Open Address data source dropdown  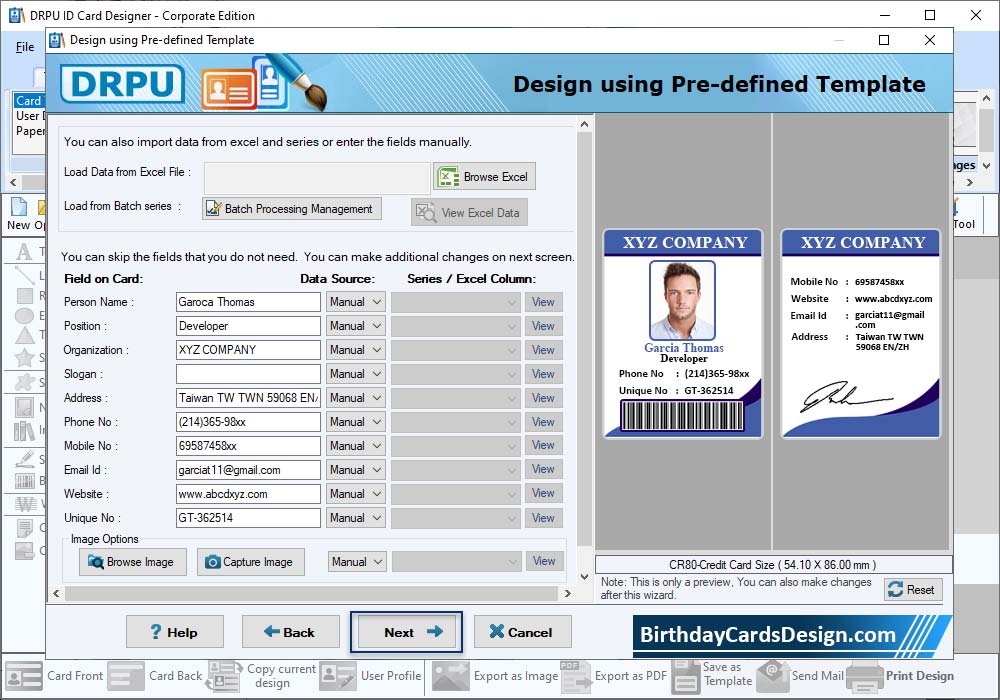pyautogui.click(x=356, y=398)
